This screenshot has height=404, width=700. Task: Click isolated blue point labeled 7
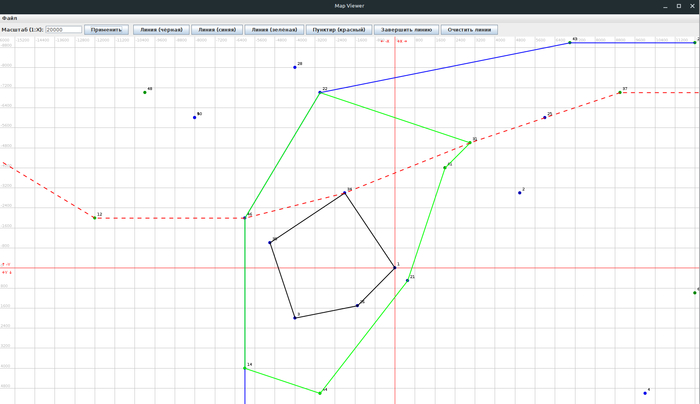[520, 192]
